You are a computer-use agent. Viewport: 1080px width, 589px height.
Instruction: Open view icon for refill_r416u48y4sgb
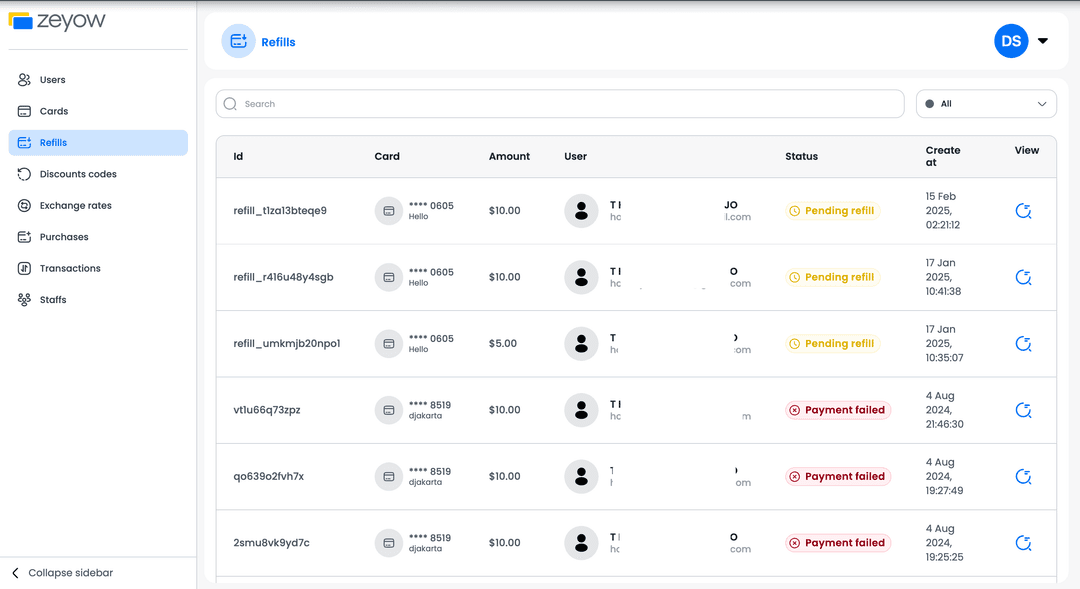click(1023, 277)
